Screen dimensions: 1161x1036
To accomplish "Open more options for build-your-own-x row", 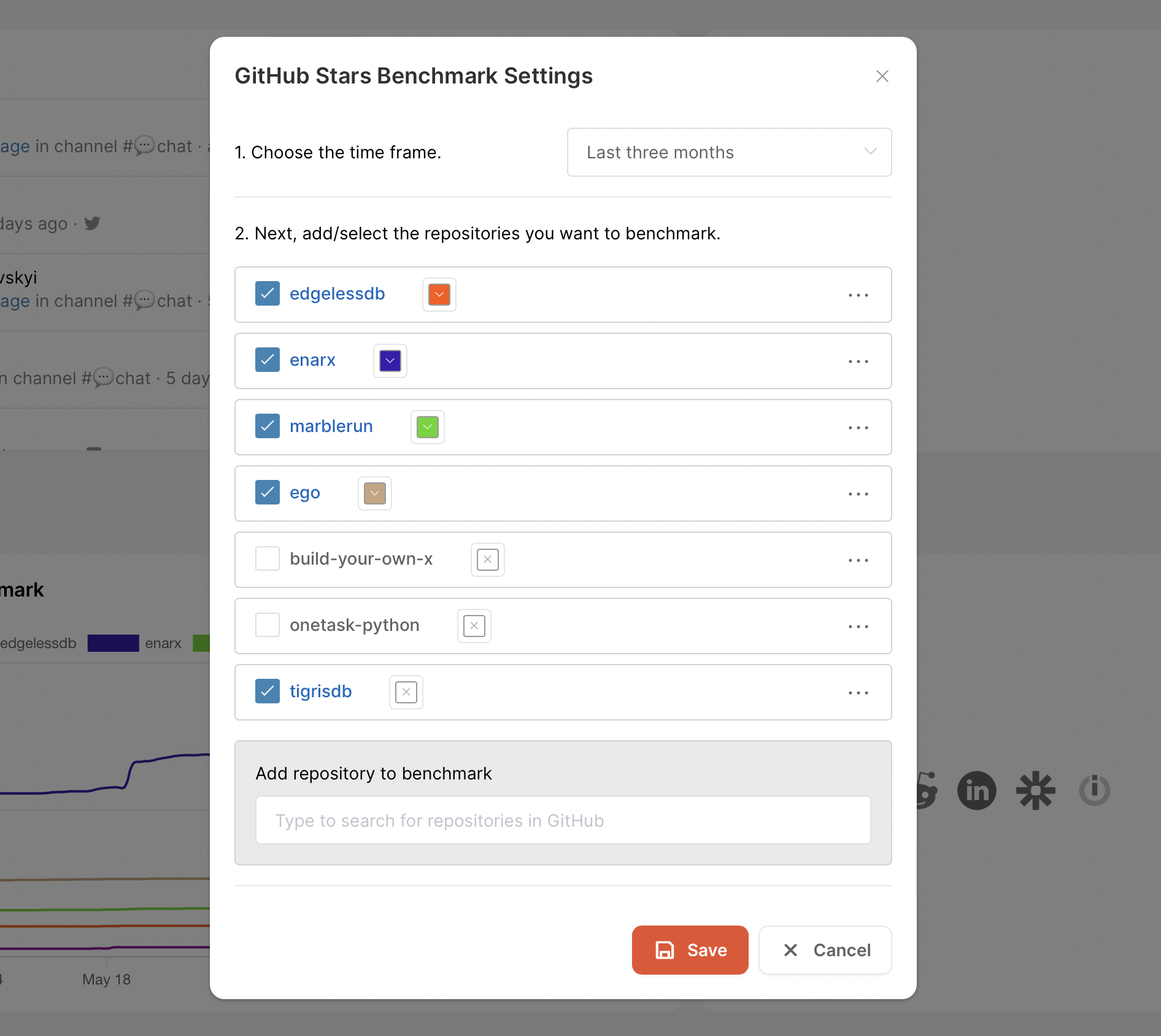I will click(858, 560).
